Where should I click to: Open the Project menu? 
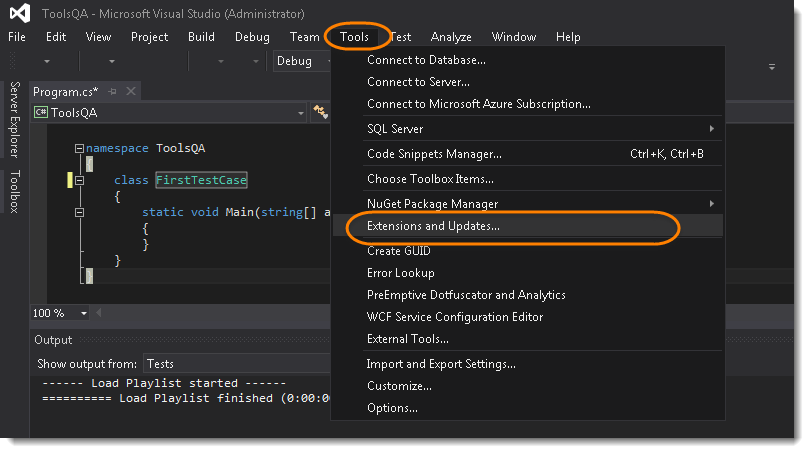(150, 37)
